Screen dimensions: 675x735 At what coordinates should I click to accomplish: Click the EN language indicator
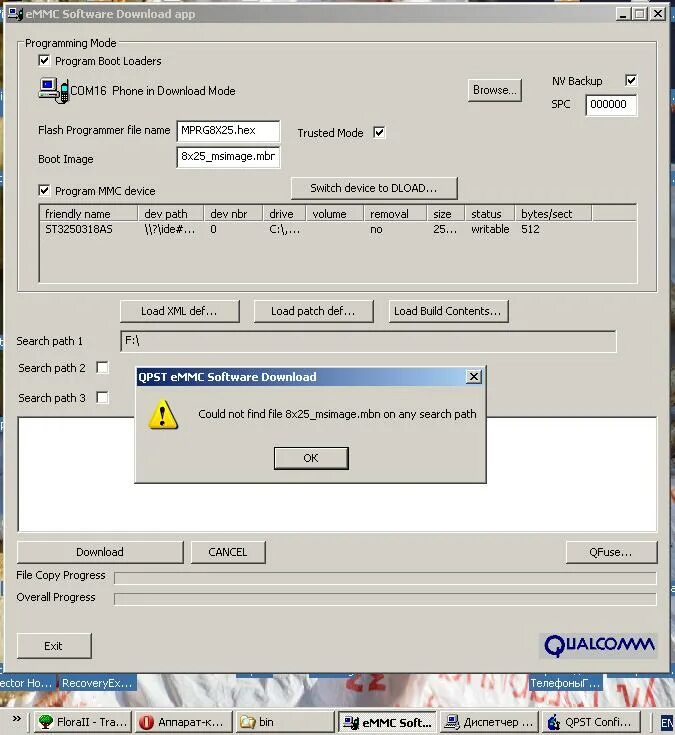tap(668, 722)
